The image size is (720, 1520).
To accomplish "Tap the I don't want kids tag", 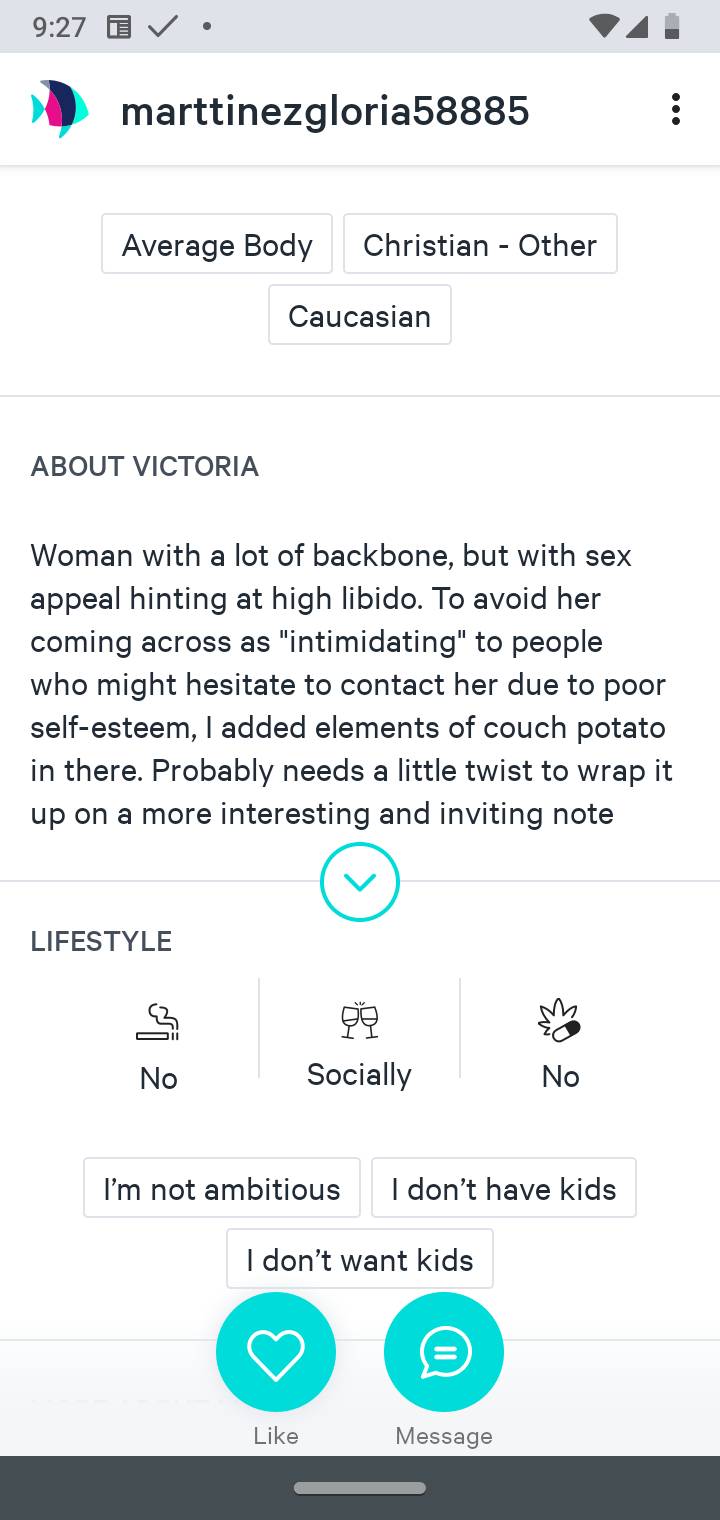I will point(360,1259).
